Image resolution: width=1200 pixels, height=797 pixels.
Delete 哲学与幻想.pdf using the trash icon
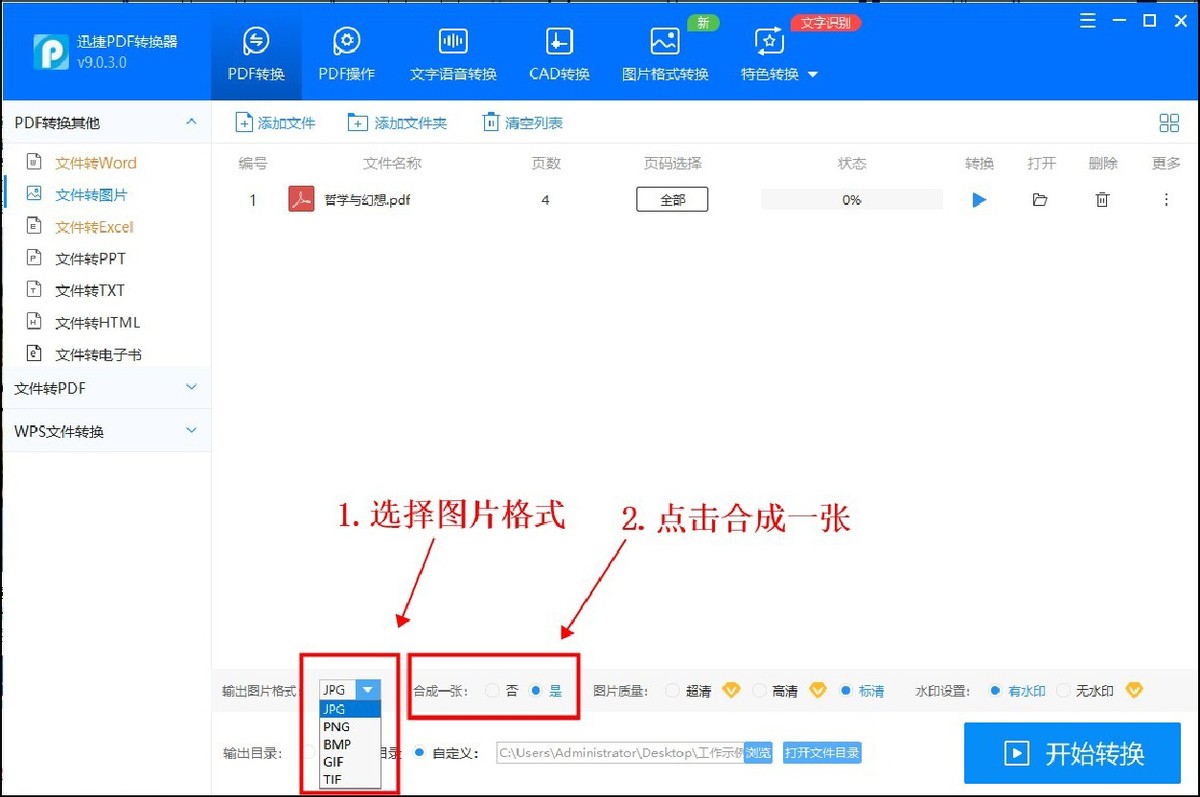coord(1102,199)
